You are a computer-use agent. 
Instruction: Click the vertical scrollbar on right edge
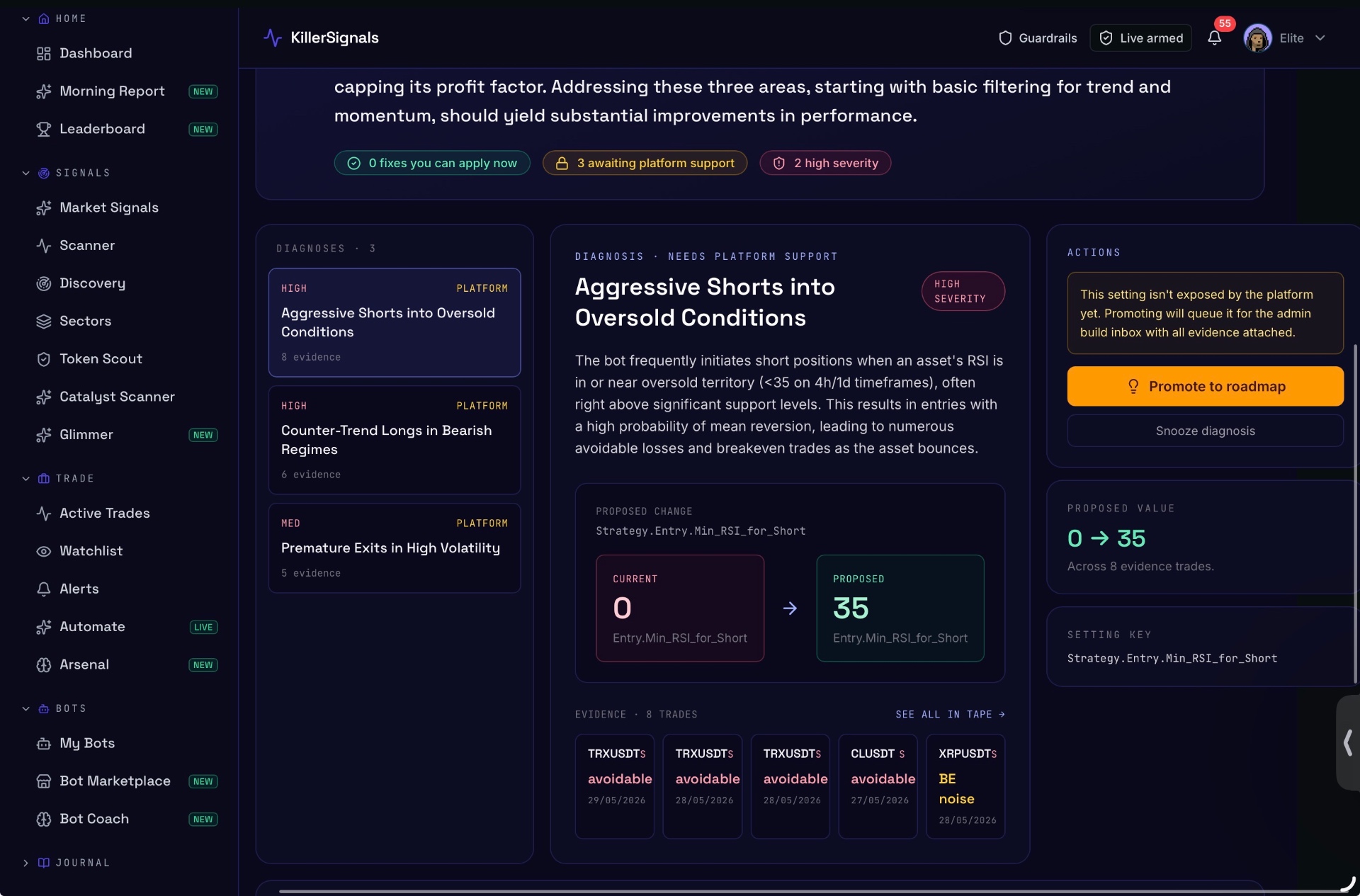pyautogui.click(x=1355, y=514)
